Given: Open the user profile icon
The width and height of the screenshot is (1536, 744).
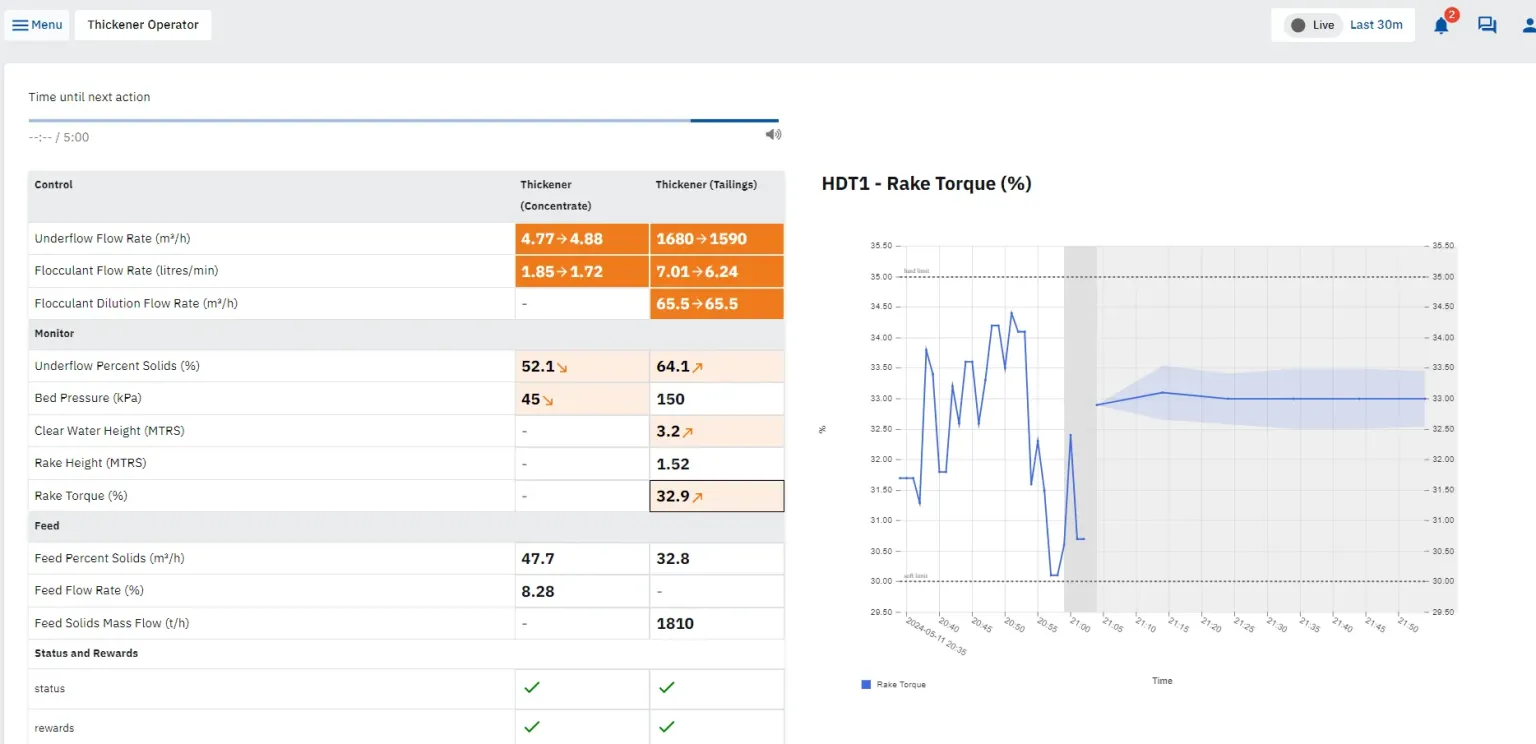Looking at the screenshot, I should pyautogui.click(x=1527, y=26).
